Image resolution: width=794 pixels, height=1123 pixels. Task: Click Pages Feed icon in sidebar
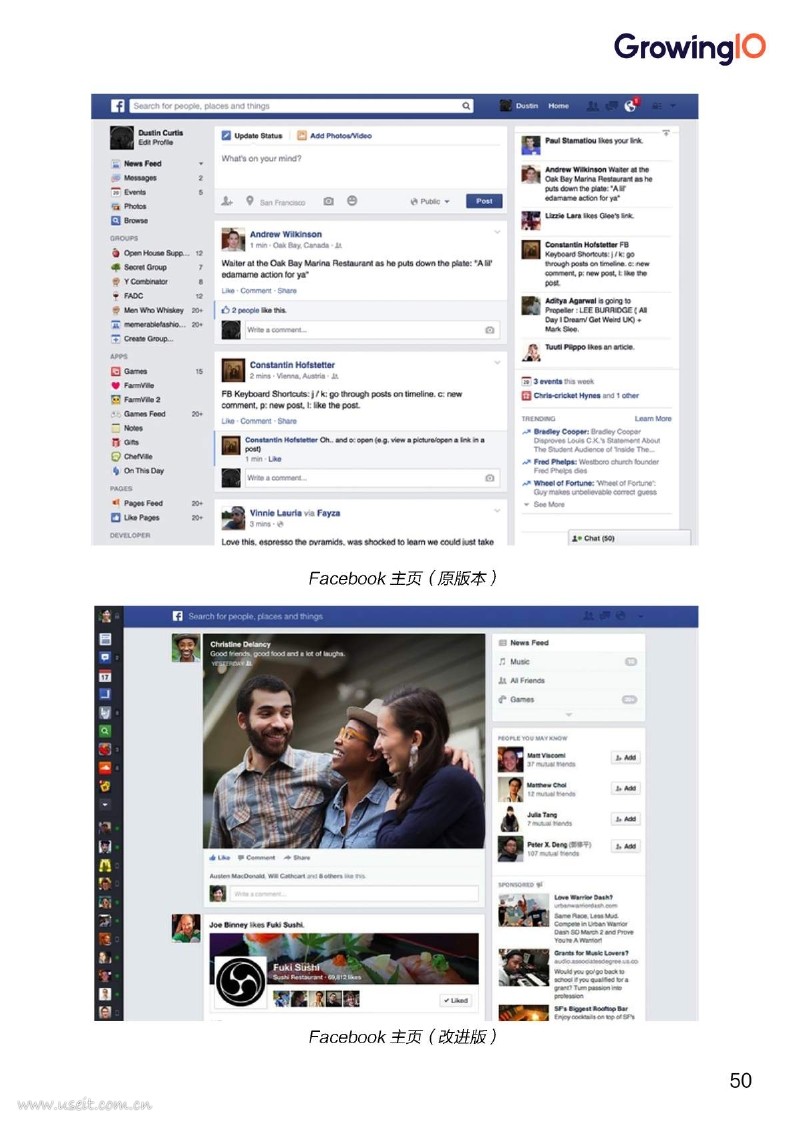point(115,503)
